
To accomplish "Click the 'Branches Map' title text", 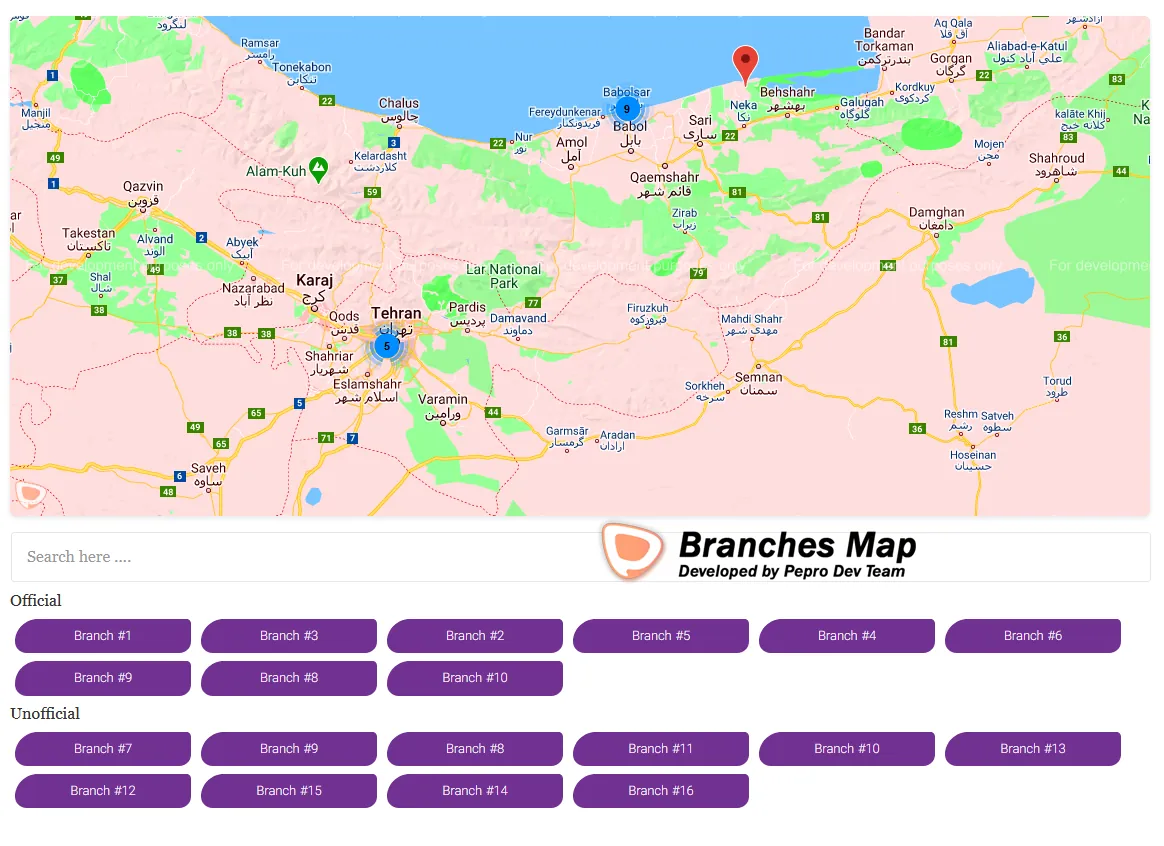I will tap(797, 545).
